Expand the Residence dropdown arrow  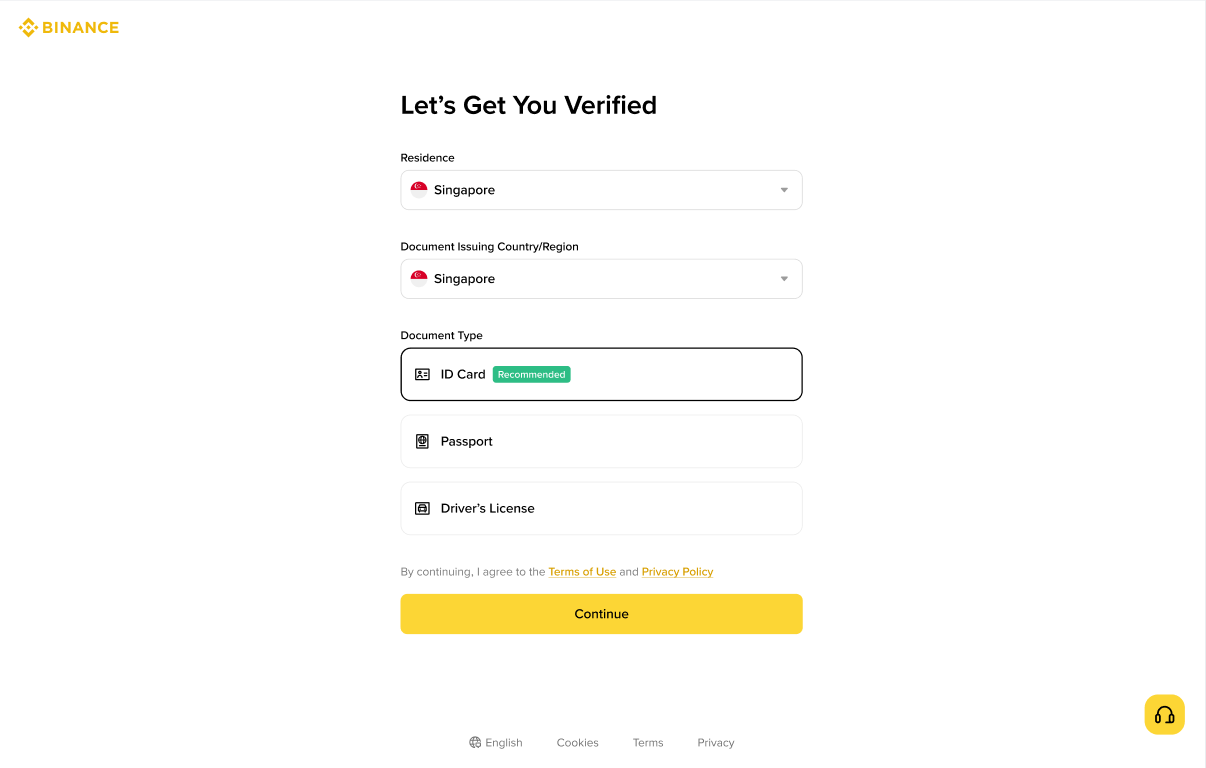click(x=784, y=190)
